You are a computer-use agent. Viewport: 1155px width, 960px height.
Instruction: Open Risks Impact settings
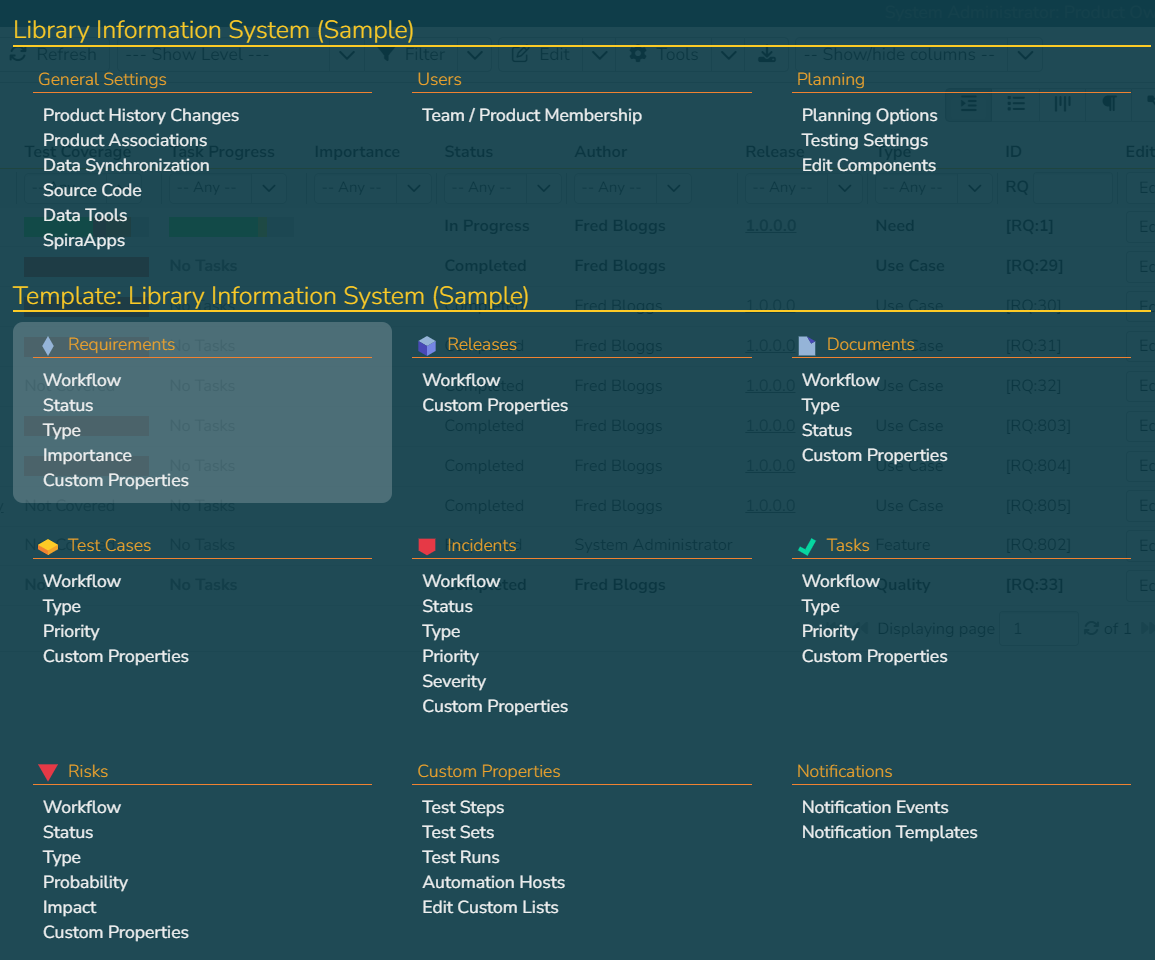[x=69, y=908]
